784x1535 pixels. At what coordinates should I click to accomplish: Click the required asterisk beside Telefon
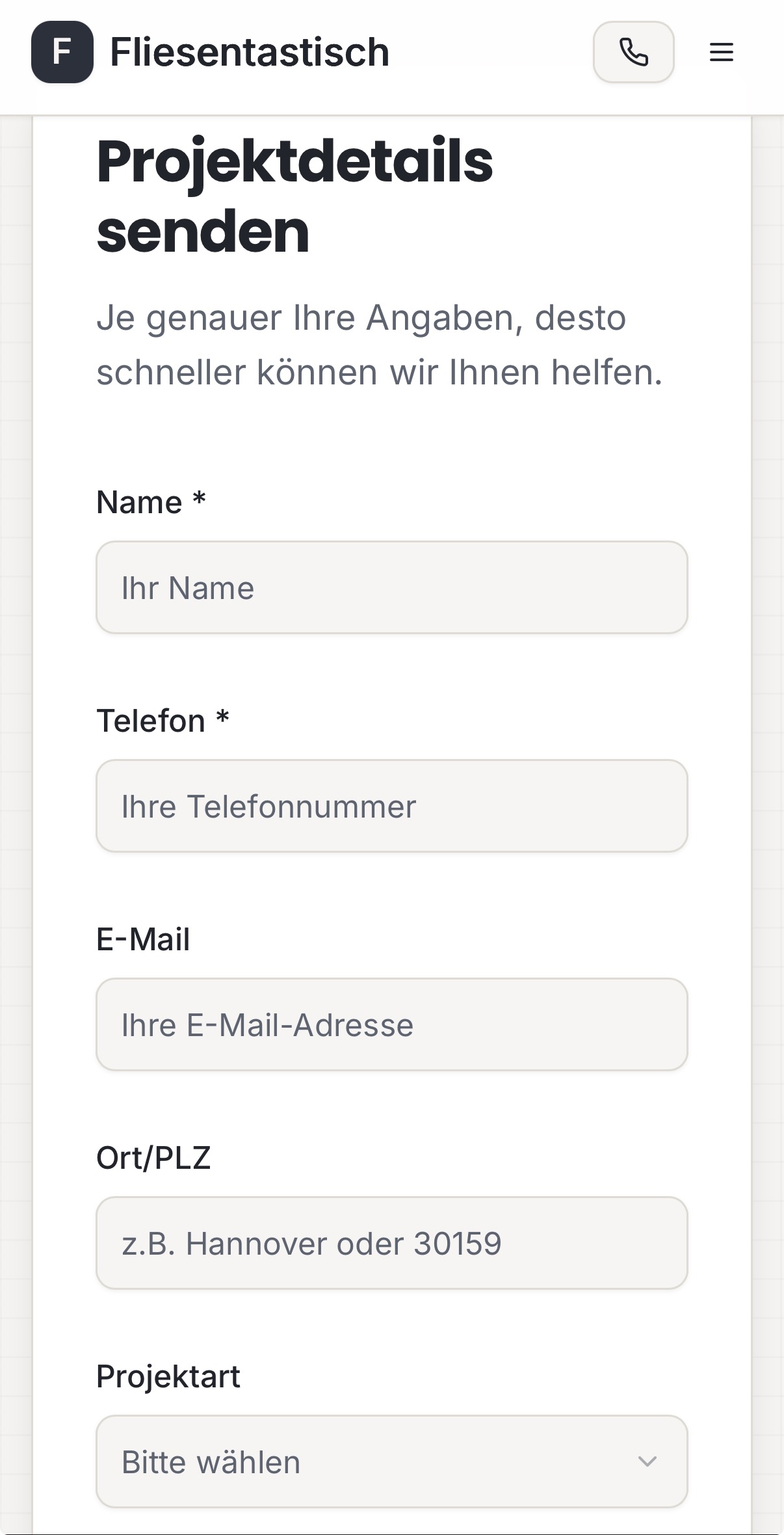click(x=222, y=719)
